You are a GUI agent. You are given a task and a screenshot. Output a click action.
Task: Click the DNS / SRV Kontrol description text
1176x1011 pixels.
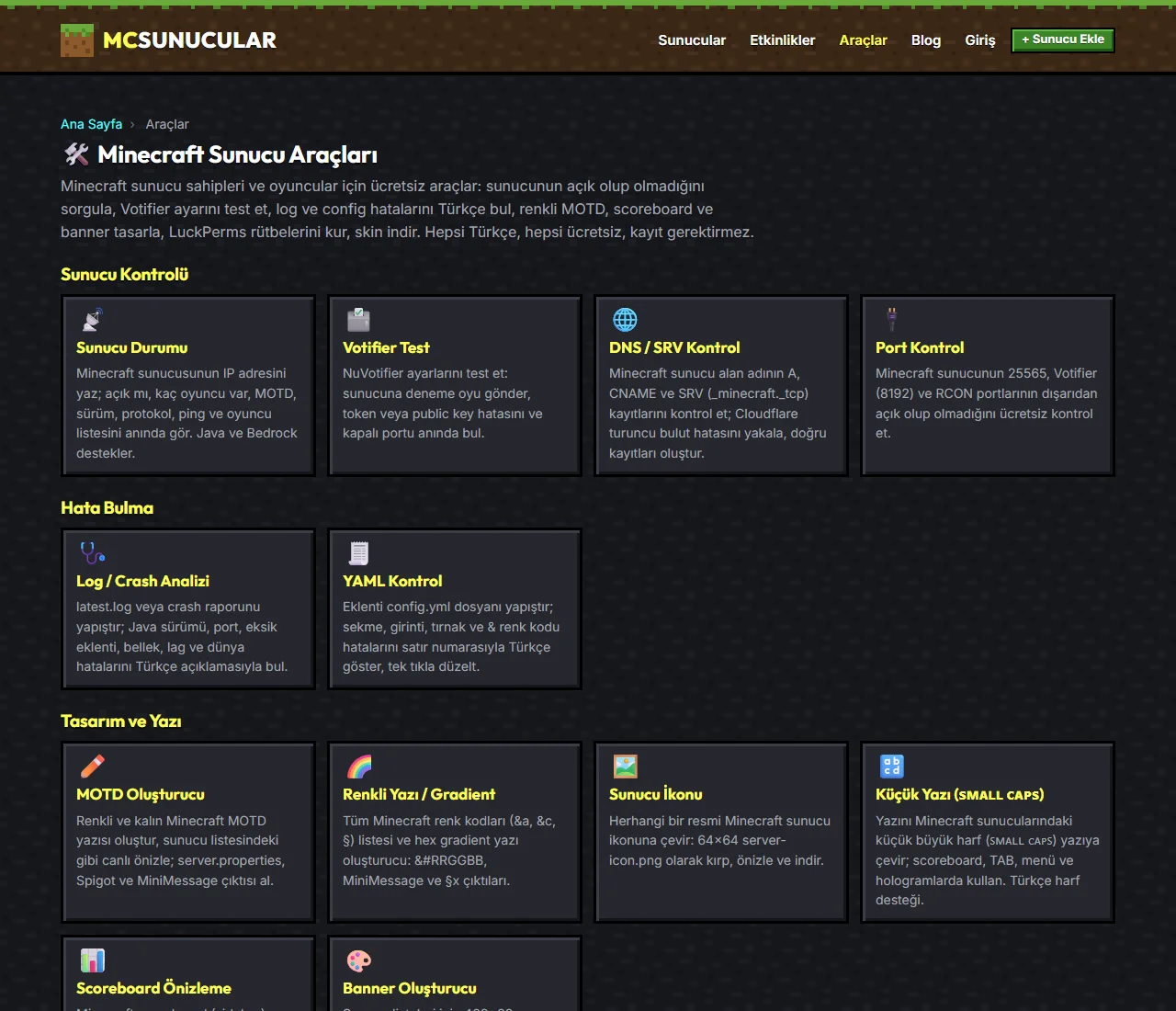pyautogui.click(x=718, y=414)
